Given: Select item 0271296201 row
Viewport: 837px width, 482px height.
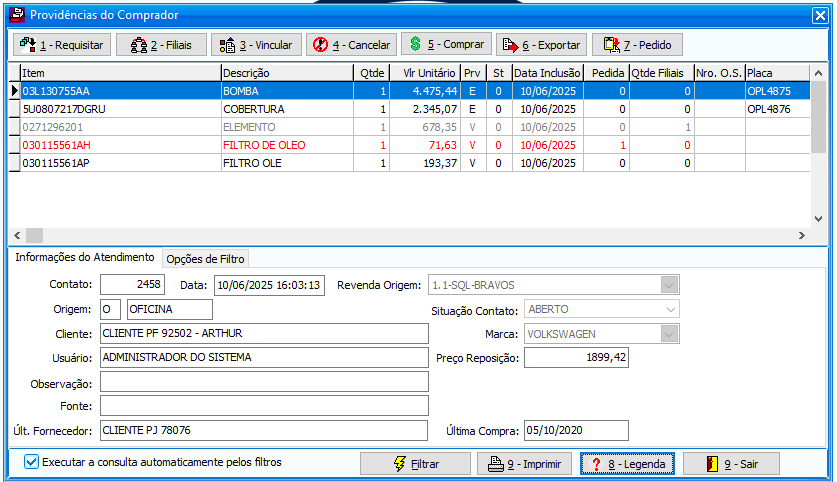Looking at the screenshot, I should (409, 127).
